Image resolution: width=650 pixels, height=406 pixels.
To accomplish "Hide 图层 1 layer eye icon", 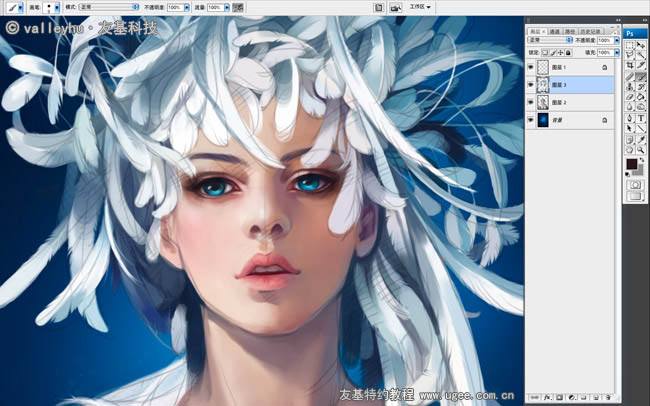I will pos(531,67).
